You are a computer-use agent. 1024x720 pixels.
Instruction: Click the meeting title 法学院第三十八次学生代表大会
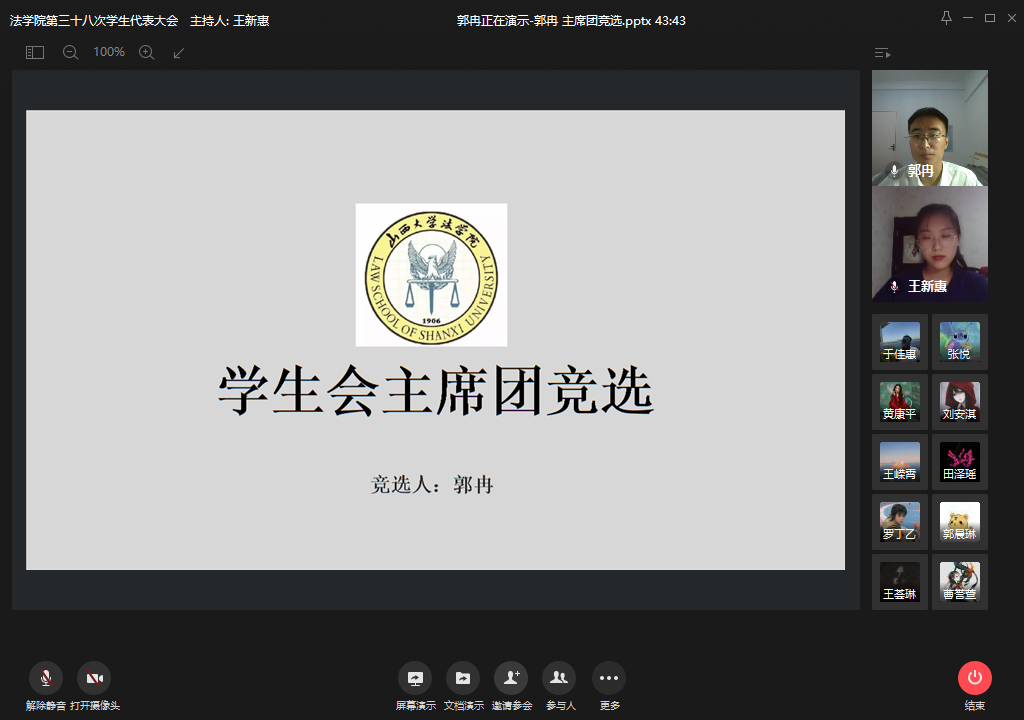pyautogui.click(x=94, y=21)
